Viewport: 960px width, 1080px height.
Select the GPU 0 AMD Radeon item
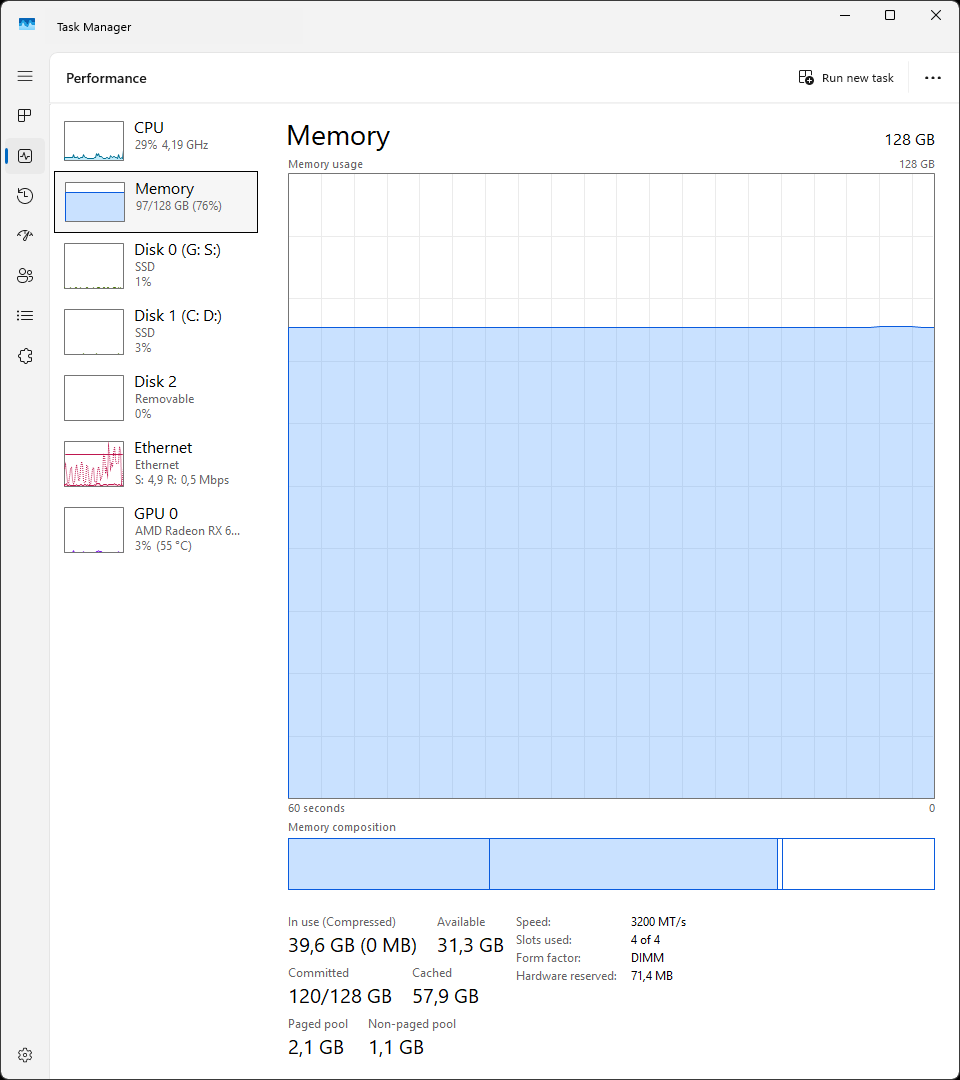coord(156,530)
